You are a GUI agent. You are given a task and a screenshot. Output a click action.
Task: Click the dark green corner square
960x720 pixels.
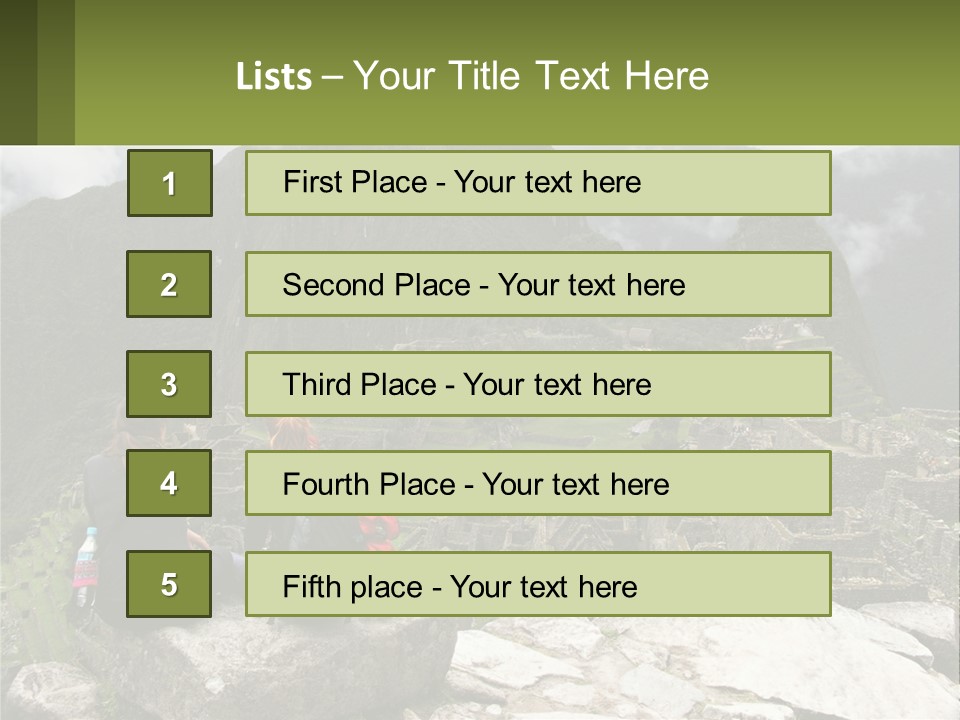[18, 72]
